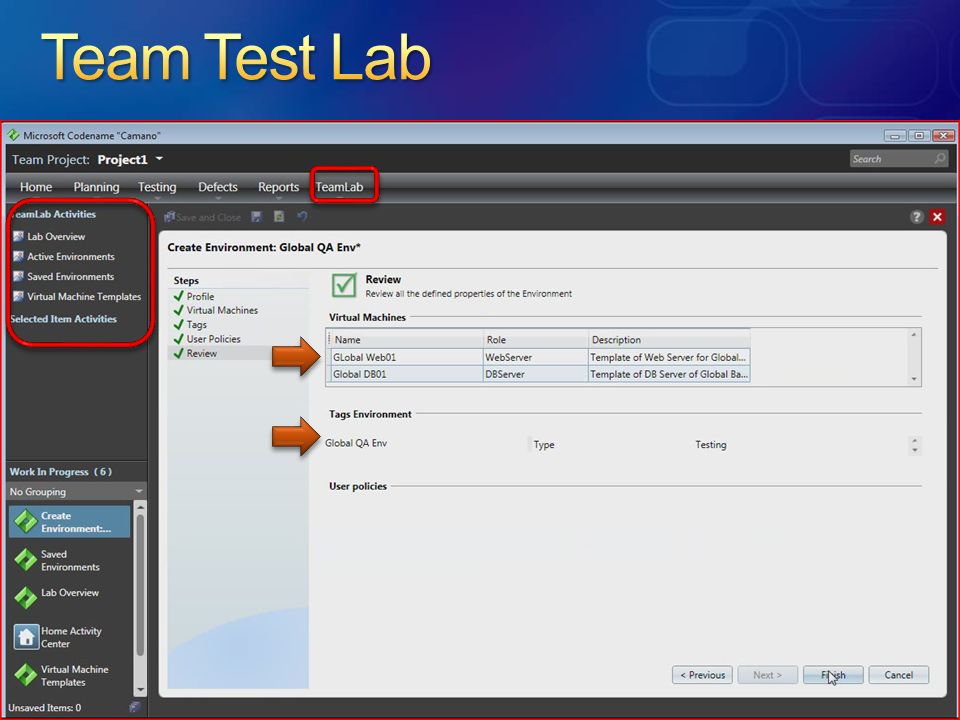This screenshot has height=720, width=960.
Task: Click the Previous button
Action: coord(702,675)
